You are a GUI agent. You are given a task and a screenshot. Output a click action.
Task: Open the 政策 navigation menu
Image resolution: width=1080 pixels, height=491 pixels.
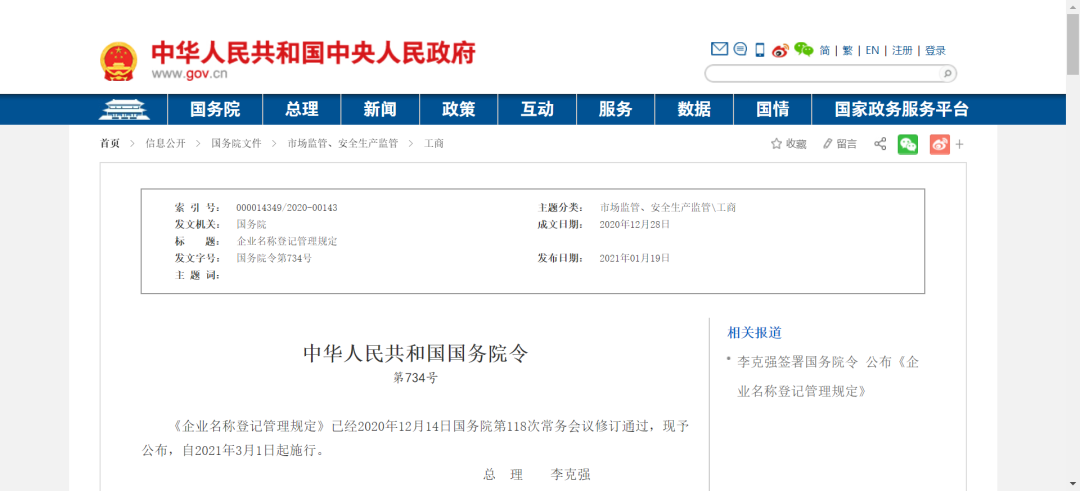pos(459,109)
